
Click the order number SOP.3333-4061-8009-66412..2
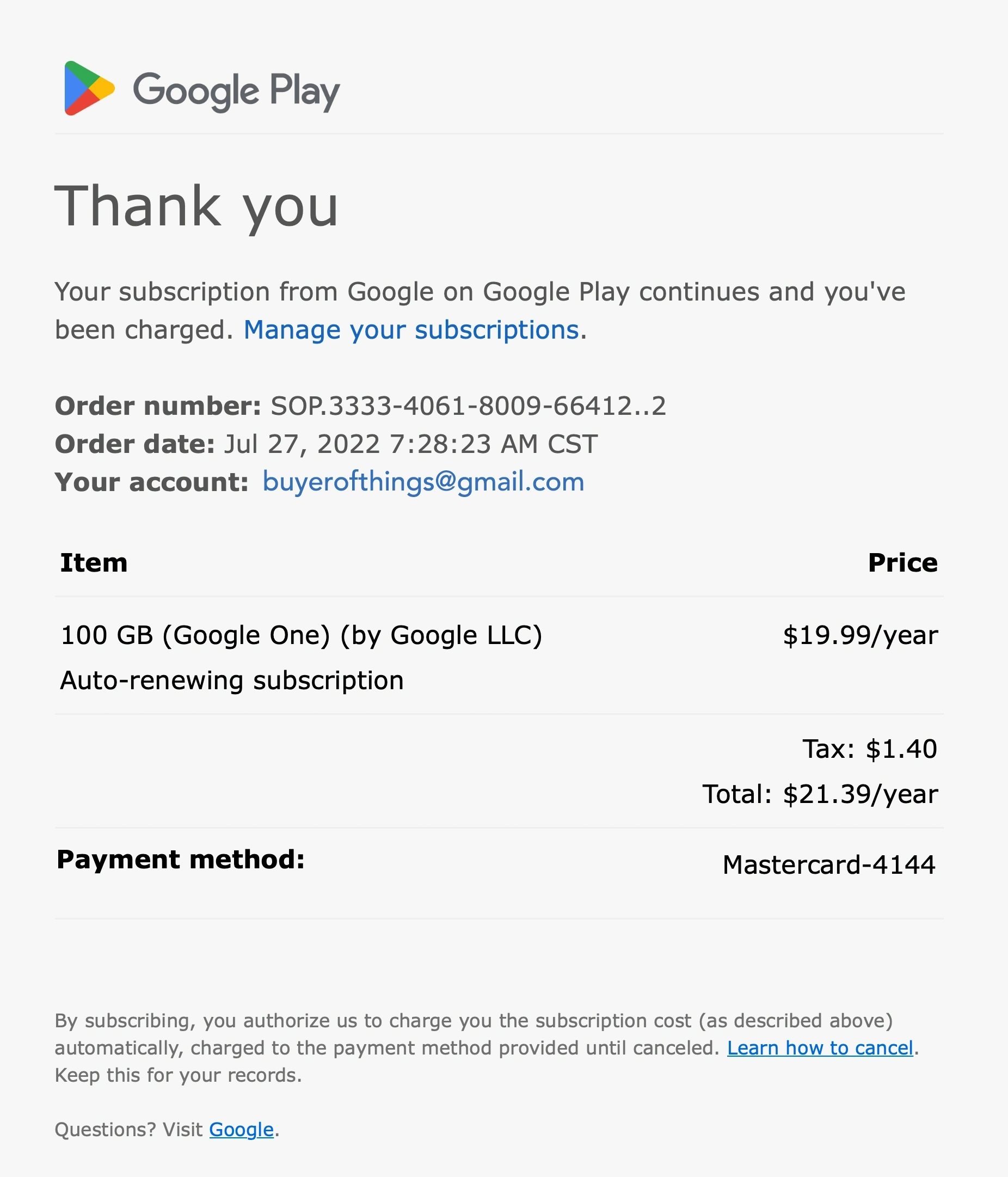[x=468, y=407]
